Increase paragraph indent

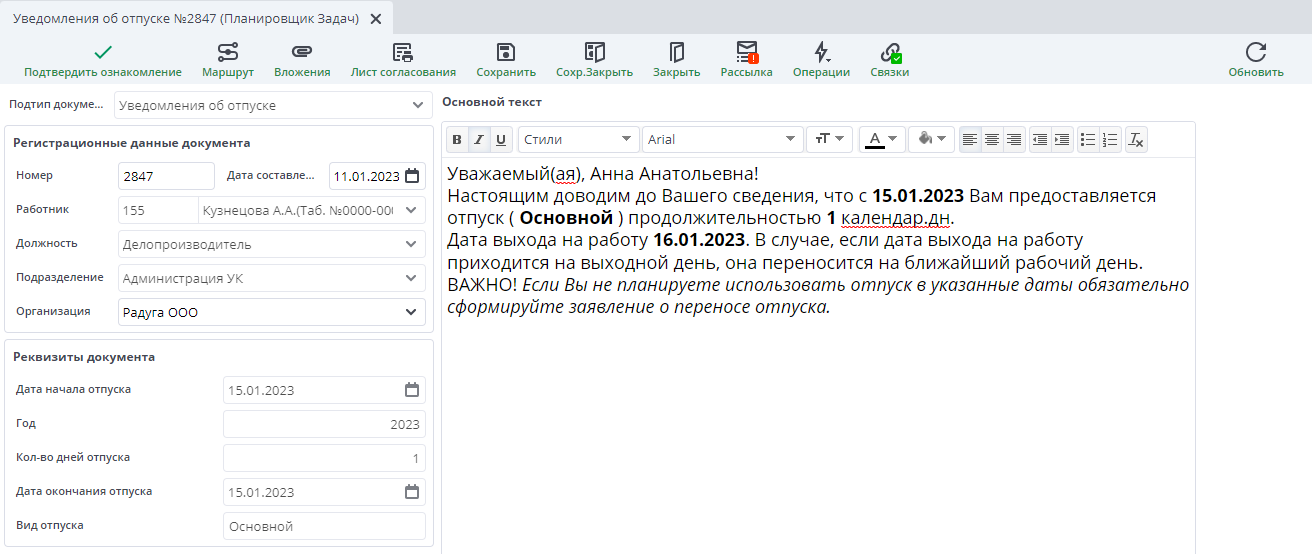coord(1062,140)
